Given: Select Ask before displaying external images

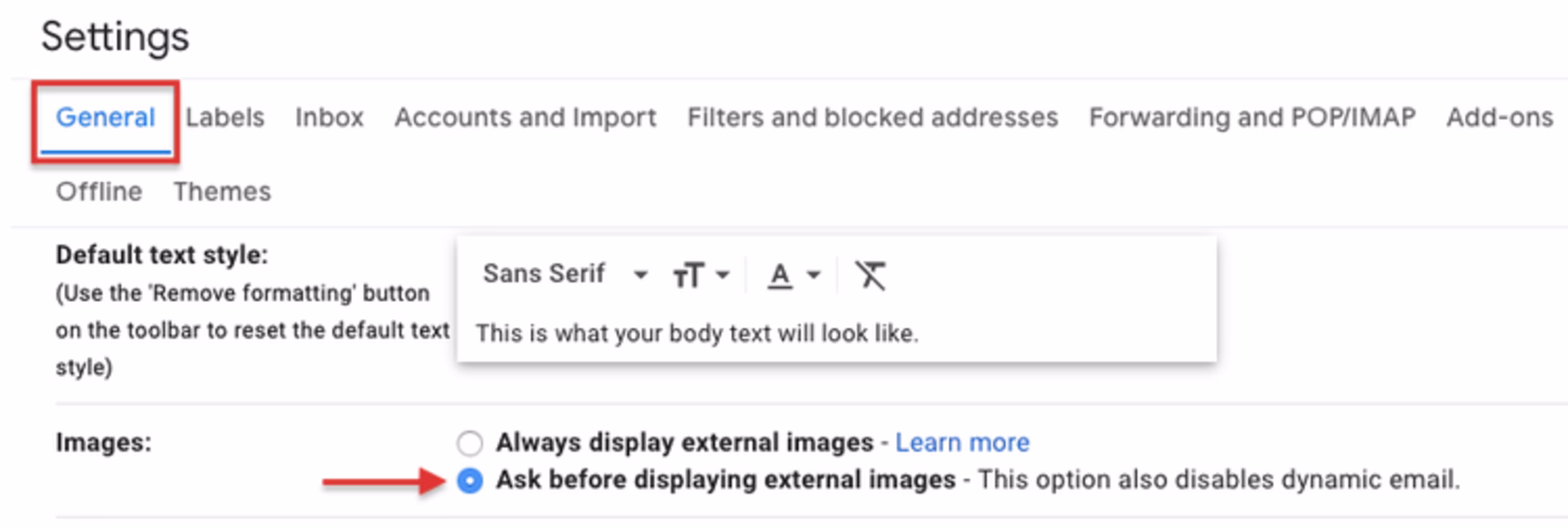Looking at the screenshot, I should point(470,480).
